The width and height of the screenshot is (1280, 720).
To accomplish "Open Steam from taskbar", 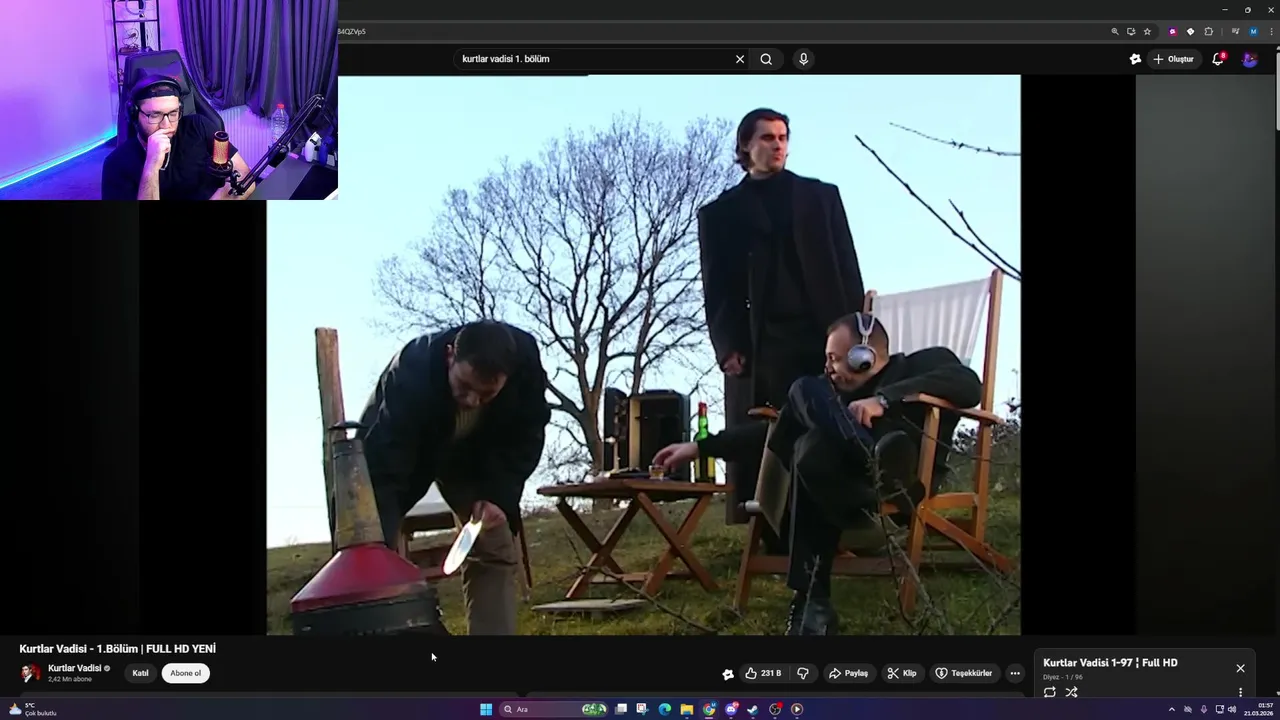I will pyautogui.click(x=752, y=709).
